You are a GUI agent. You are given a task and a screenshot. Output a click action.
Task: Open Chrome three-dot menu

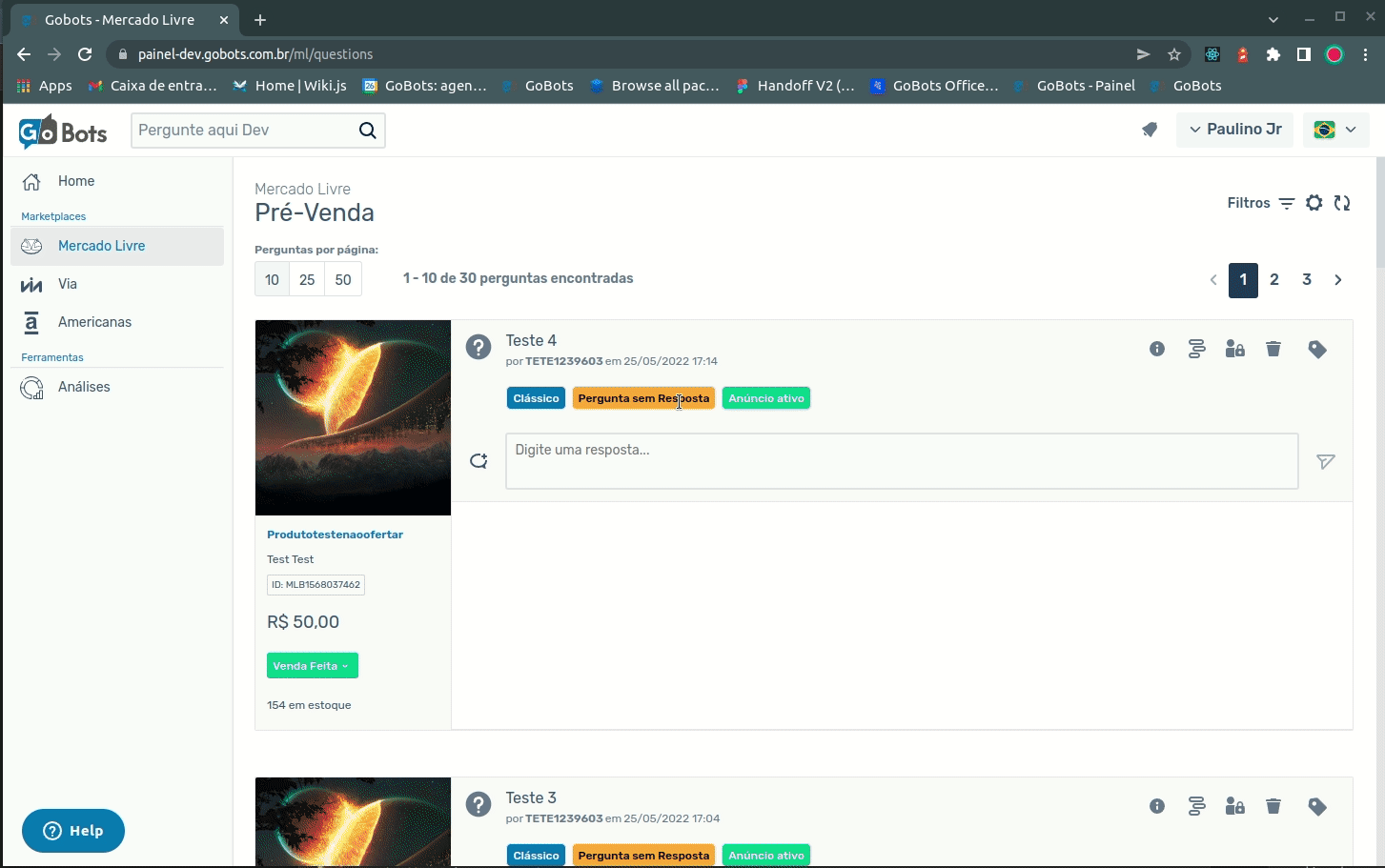1366,54
